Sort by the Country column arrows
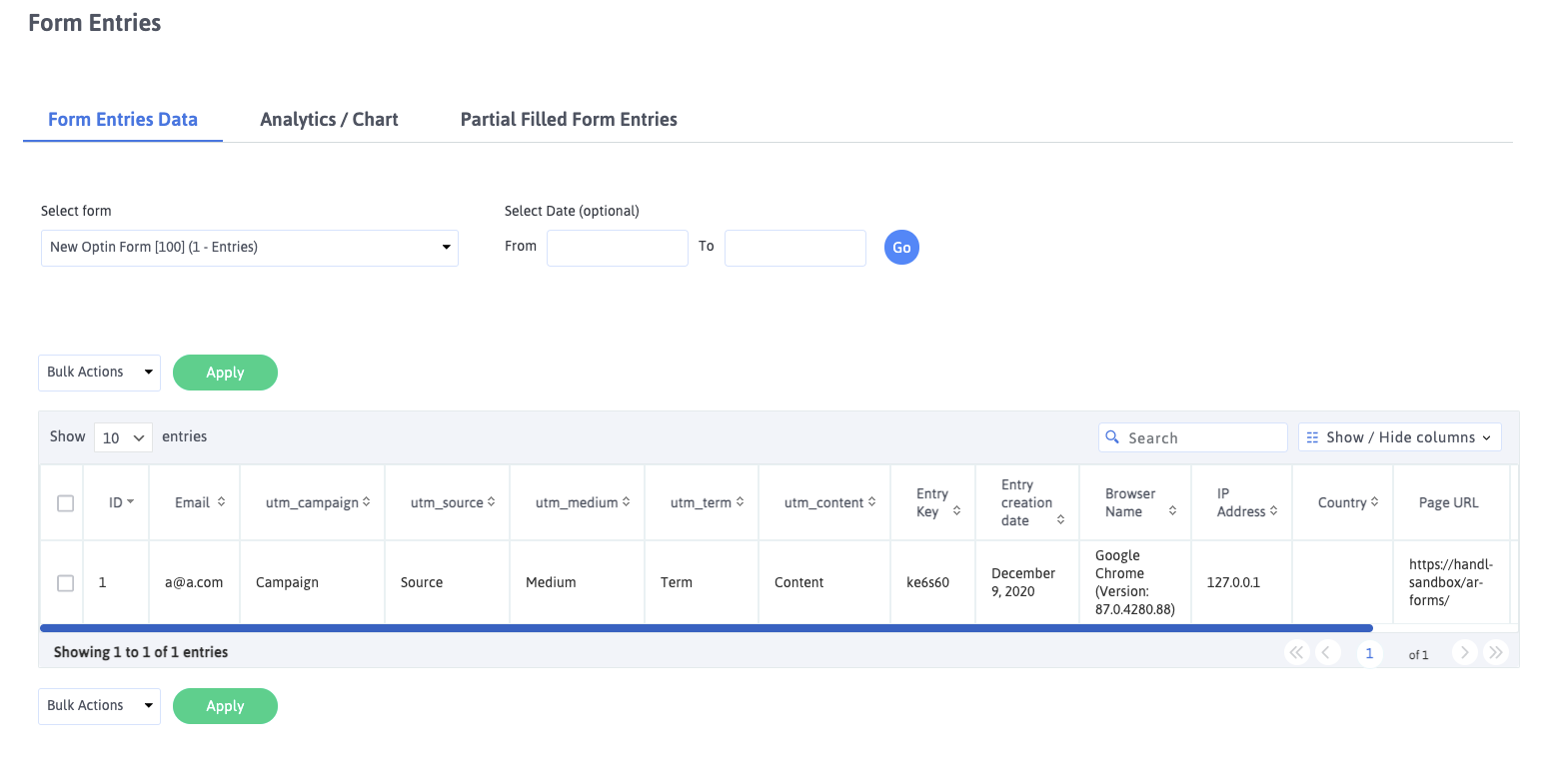1546x784 pixels. click(x=1374, y=502)
